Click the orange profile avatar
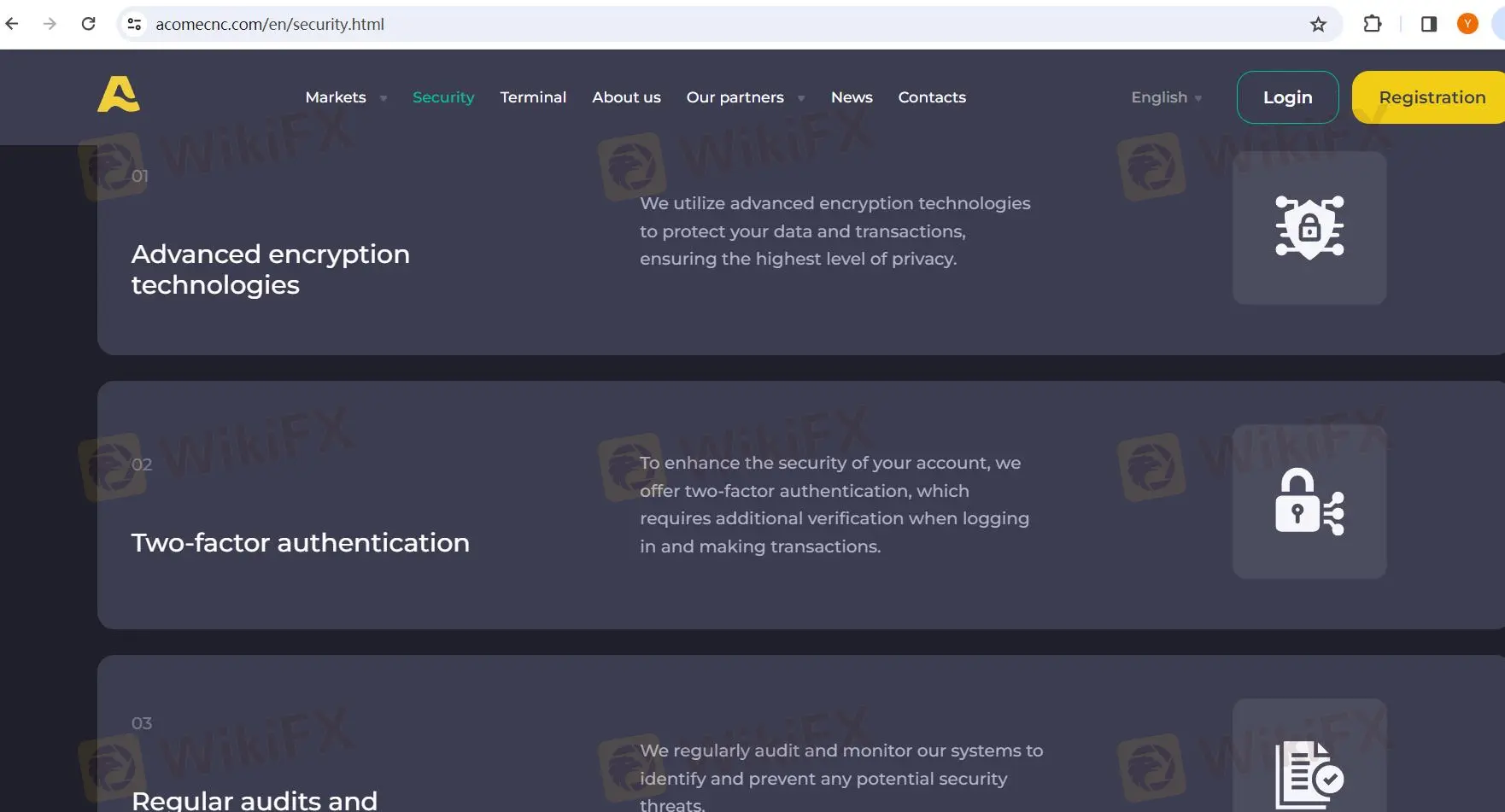Screen dimensions: 1505x812 1467,24
